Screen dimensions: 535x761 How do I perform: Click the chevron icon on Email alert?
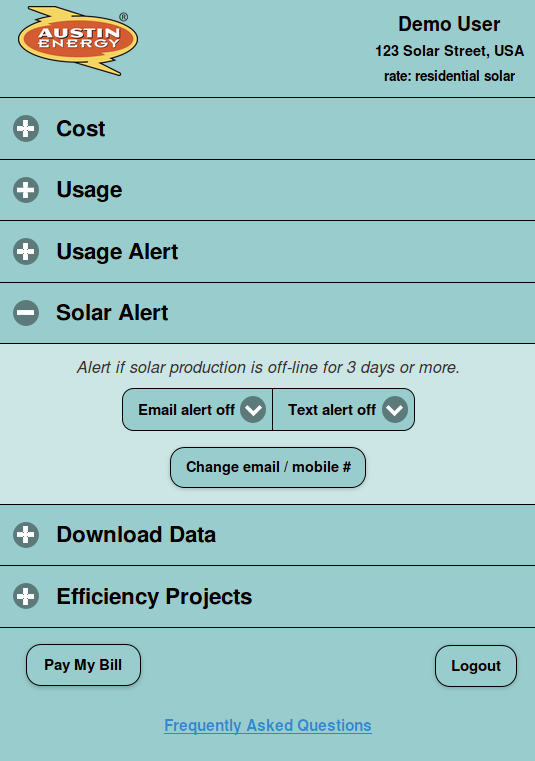point(253,410)
